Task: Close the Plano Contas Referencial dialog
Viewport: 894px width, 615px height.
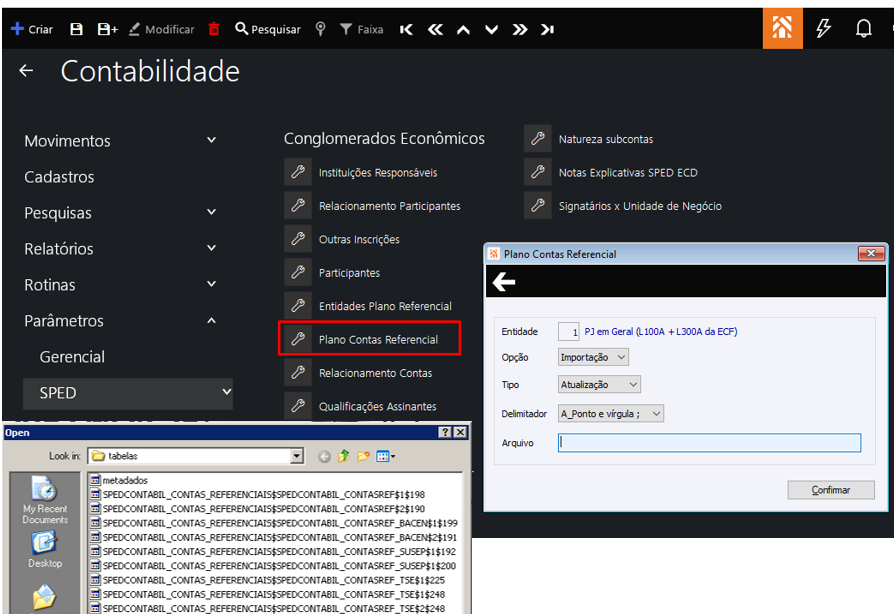Action: click(871, 254)
